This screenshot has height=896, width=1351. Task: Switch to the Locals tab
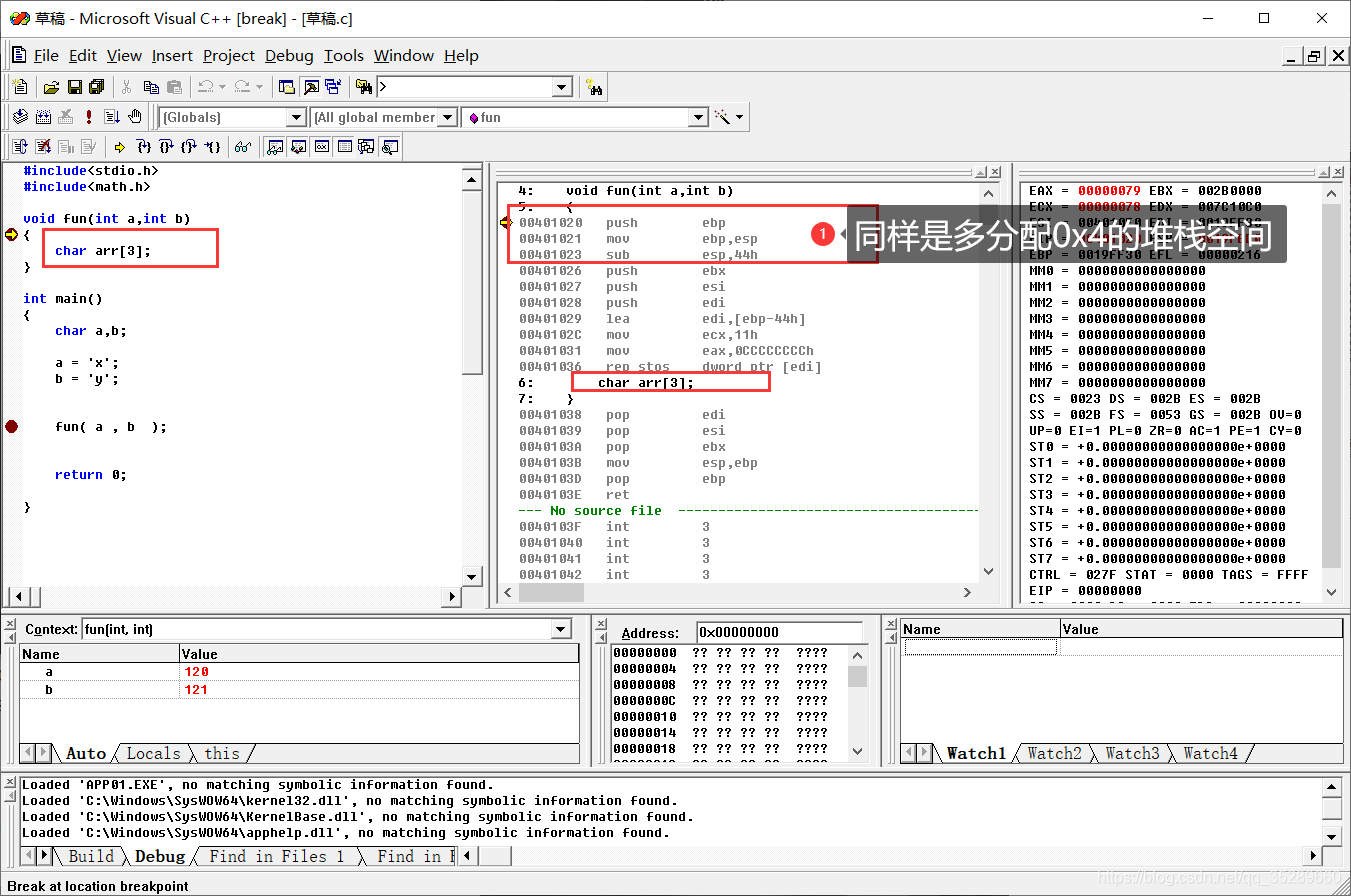pyautogui.click(x=153, y=753)
